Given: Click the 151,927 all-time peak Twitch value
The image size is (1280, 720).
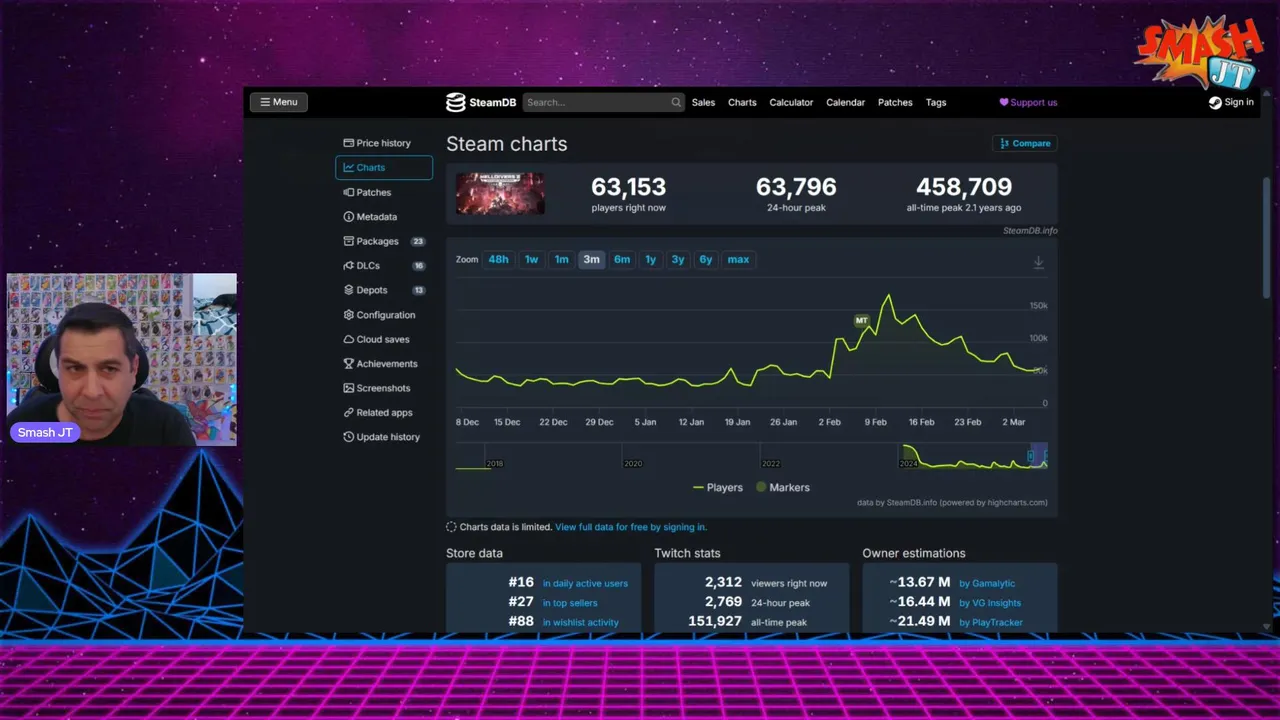Looking at the screenshot, I should pos(715,622).
